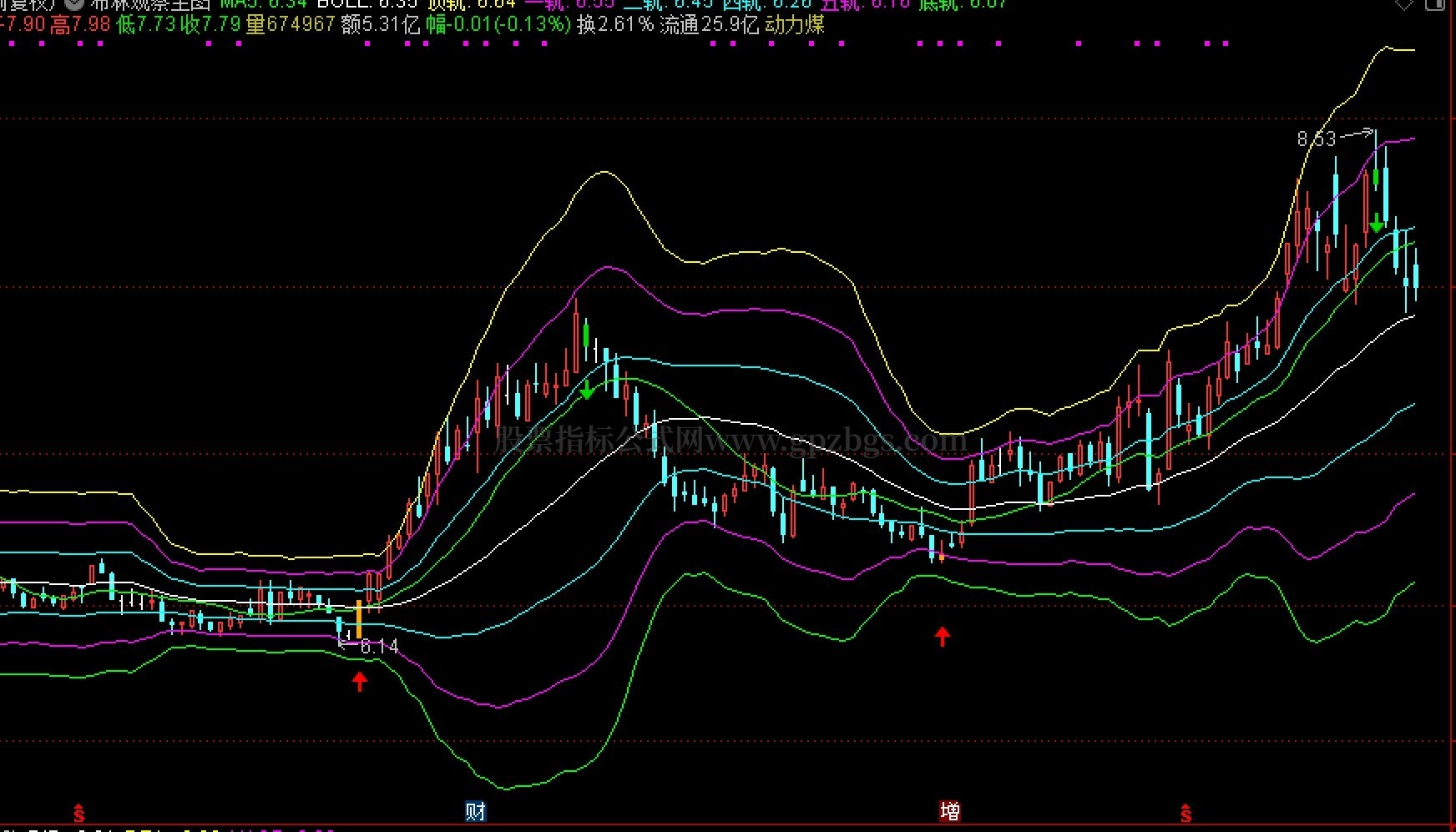Select the orange highlighted candlestick
The width and height of the screenshot is (1456, 832).
(360, 618)
